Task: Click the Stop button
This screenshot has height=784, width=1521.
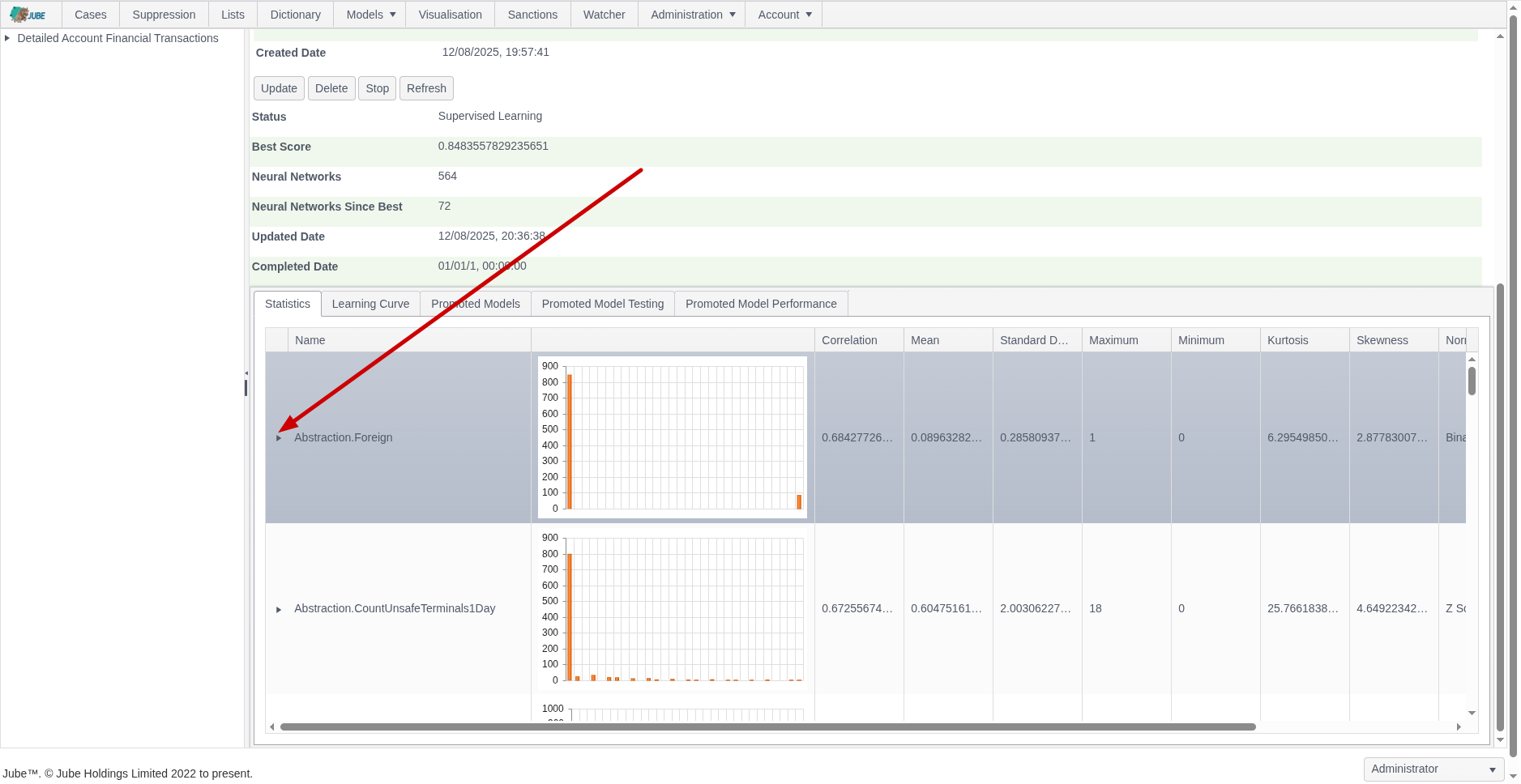Action: point(377,88)
